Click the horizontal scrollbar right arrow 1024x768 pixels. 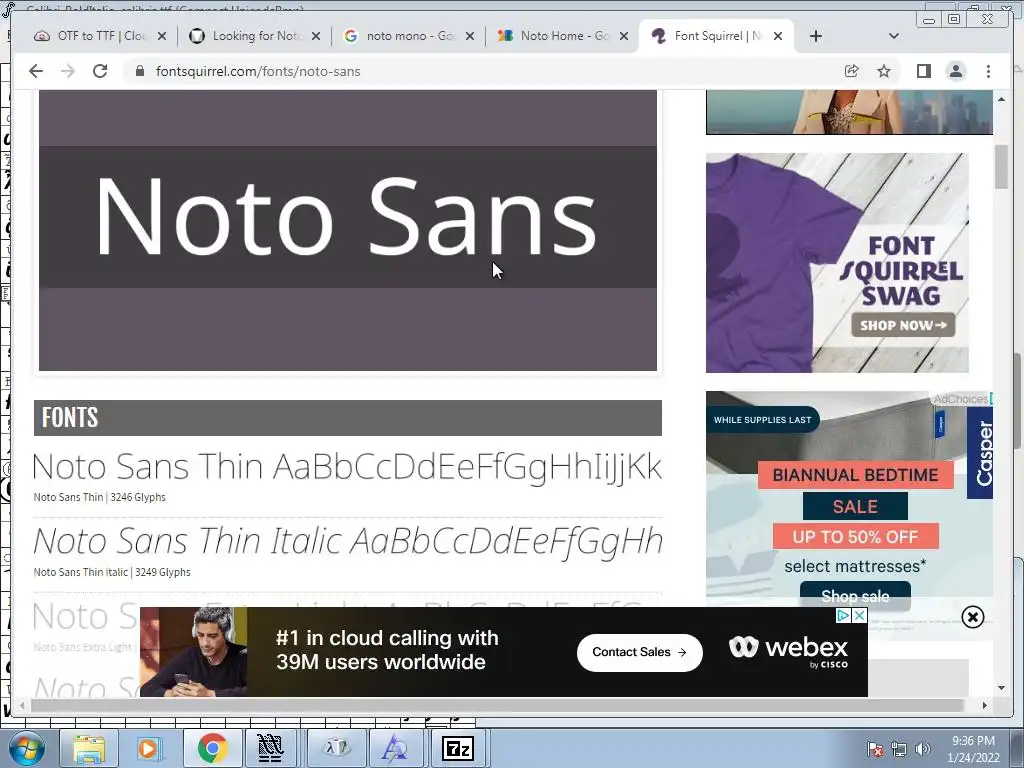pyautogui.click(x=985, y=705)
